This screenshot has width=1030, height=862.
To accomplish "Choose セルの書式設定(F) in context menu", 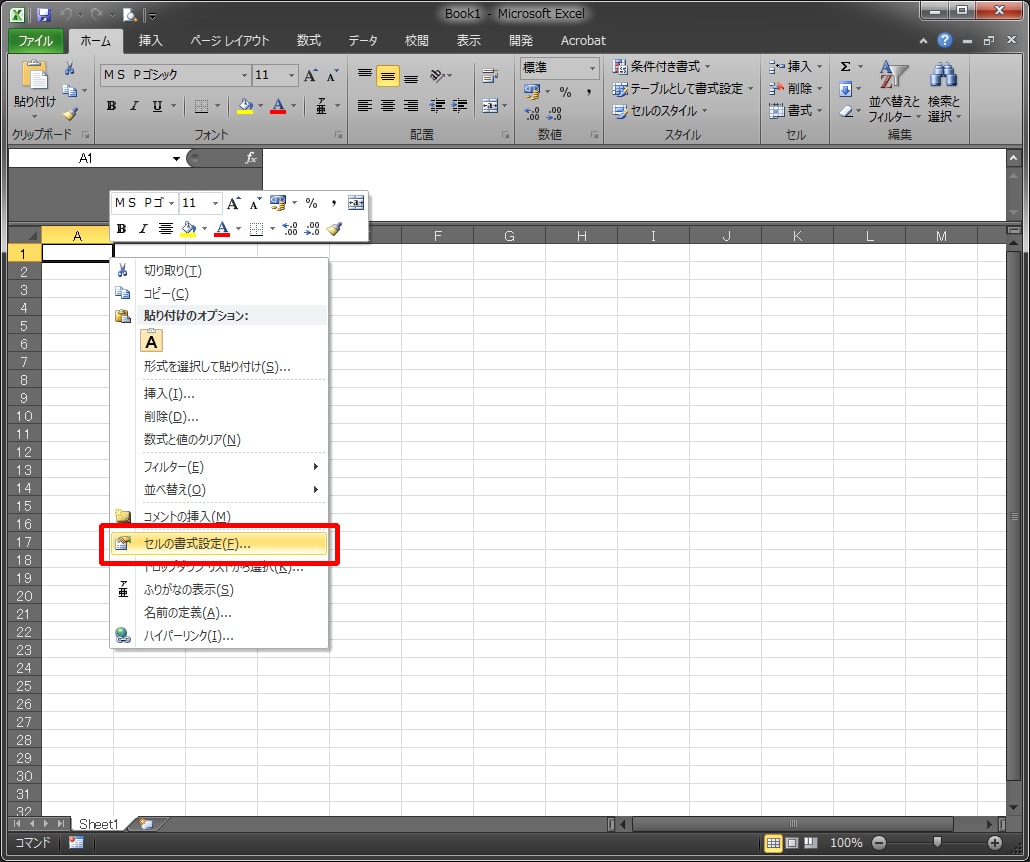I will [x=219, y=544].
